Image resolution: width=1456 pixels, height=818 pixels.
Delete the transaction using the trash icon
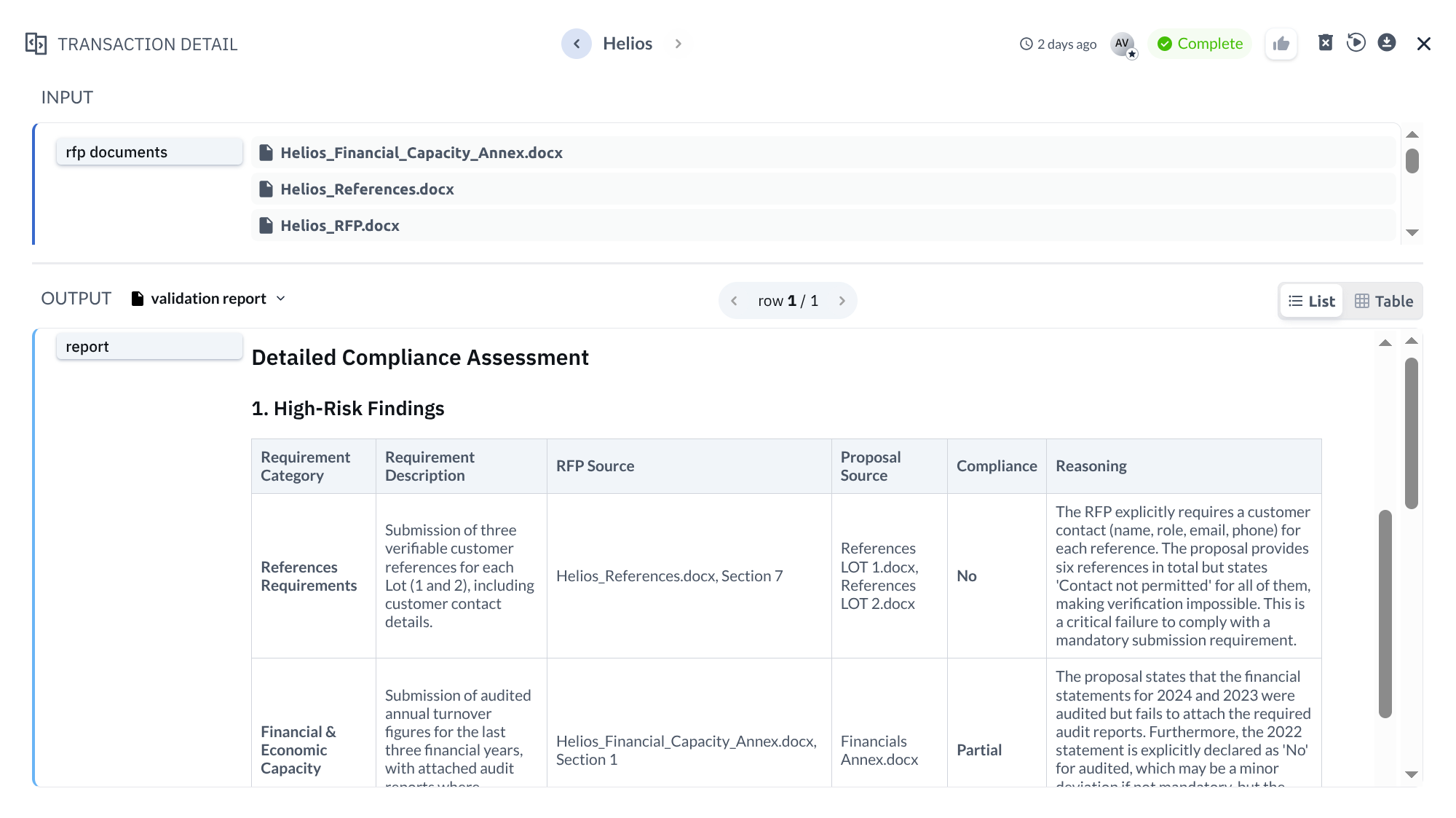[1326, 43]
